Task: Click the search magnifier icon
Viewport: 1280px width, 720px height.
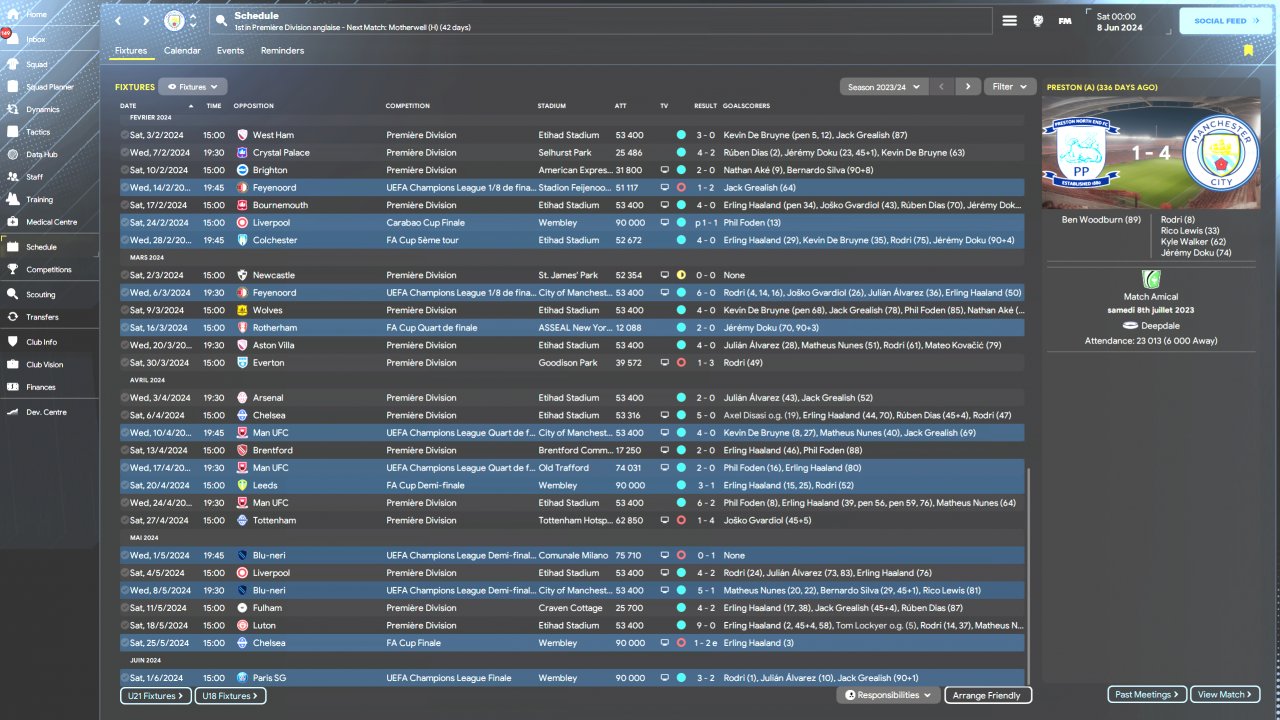Action: 221,21
